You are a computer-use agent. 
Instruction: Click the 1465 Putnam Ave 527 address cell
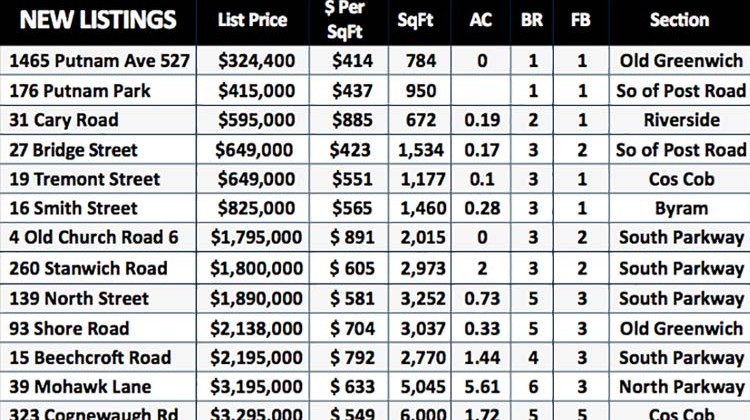(x=99, y=61)
